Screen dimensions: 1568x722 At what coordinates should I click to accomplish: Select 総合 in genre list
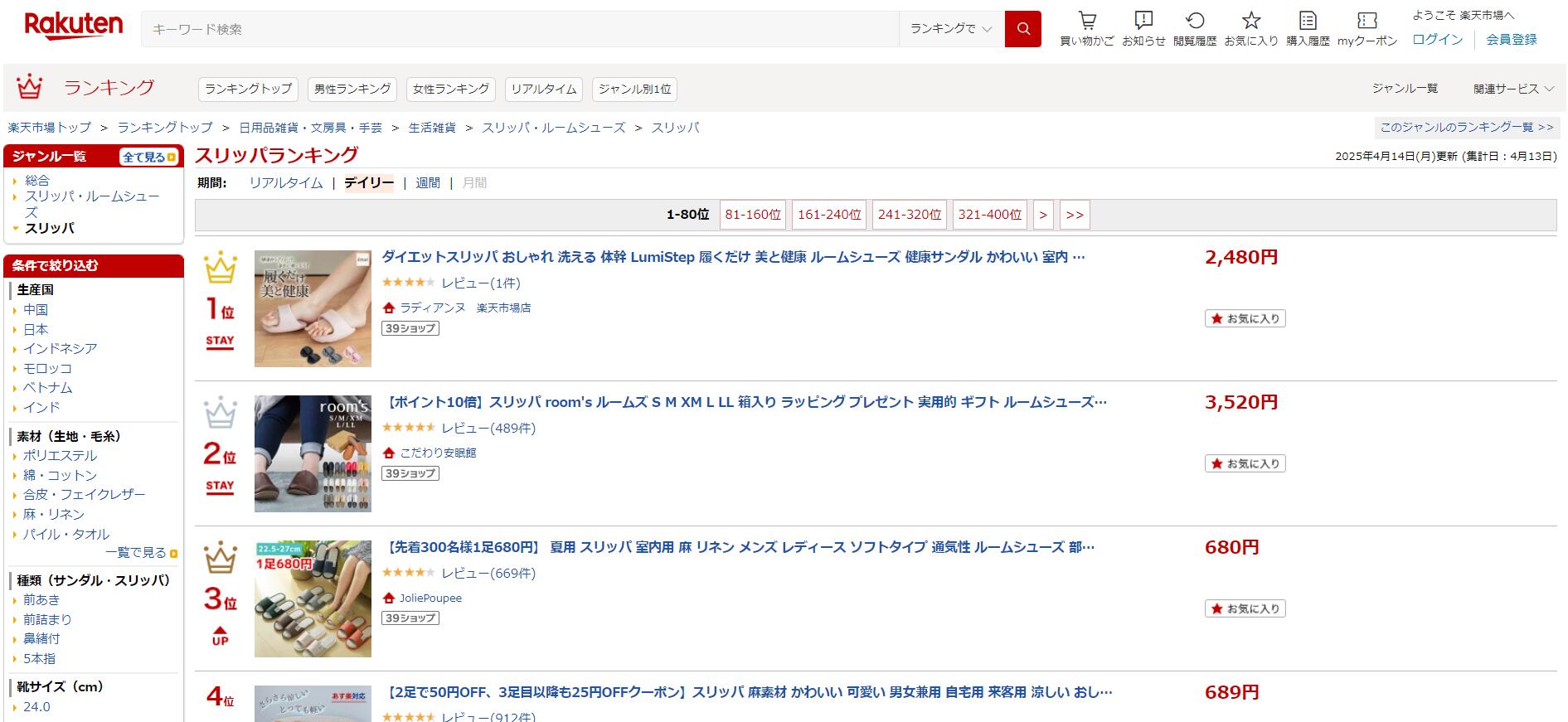(x=37, y=181)
